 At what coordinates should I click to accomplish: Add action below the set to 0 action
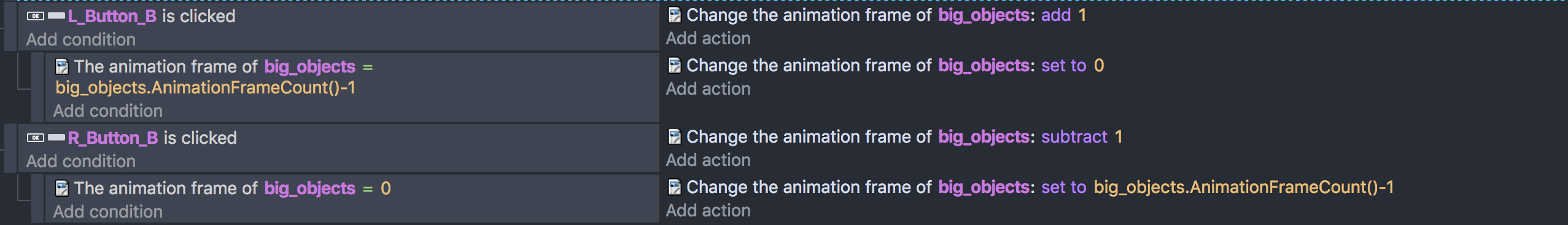pyautogui.click(x=708, y=89)
